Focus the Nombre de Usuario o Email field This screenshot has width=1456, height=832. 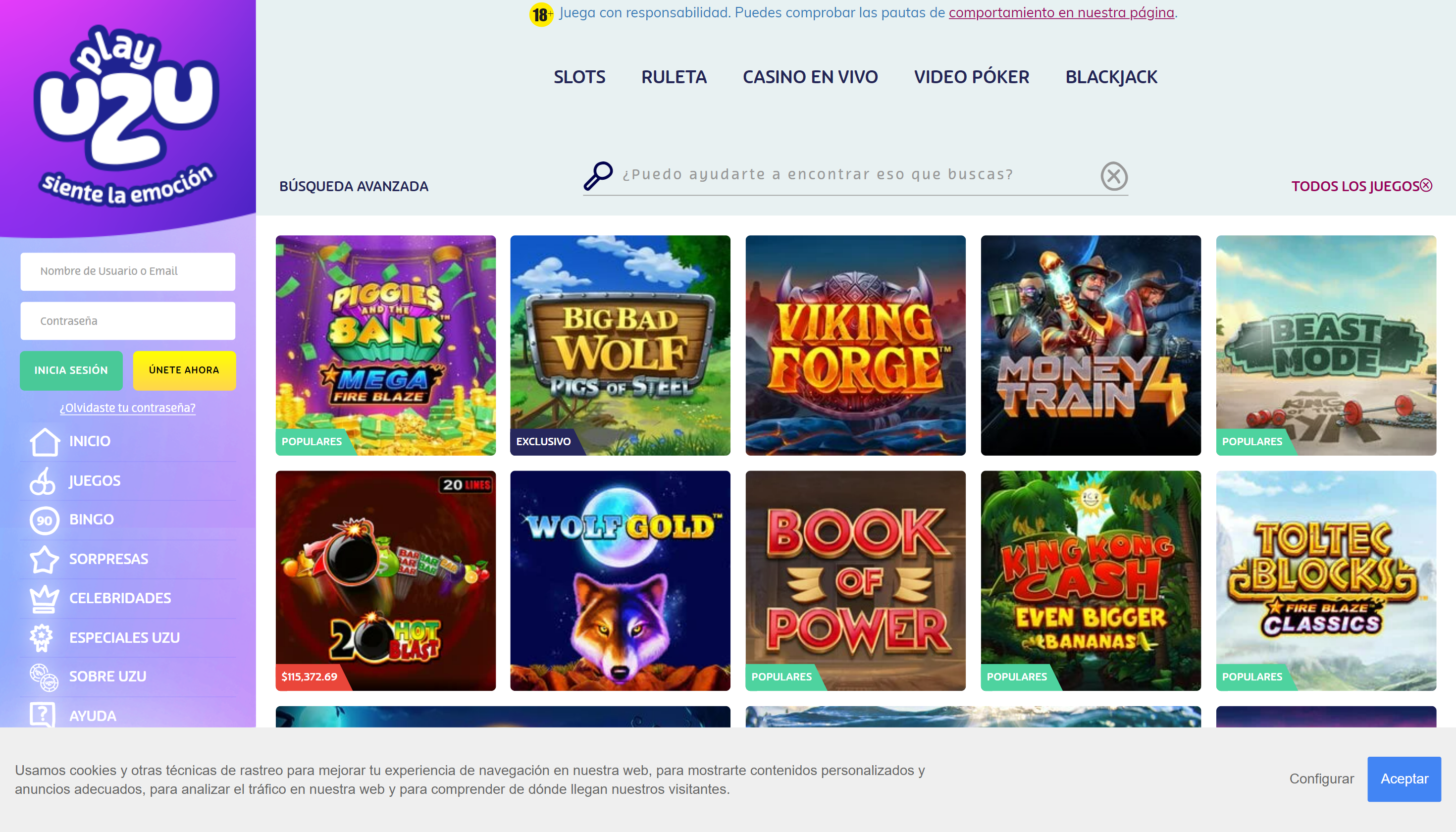(x=127, y=271)
